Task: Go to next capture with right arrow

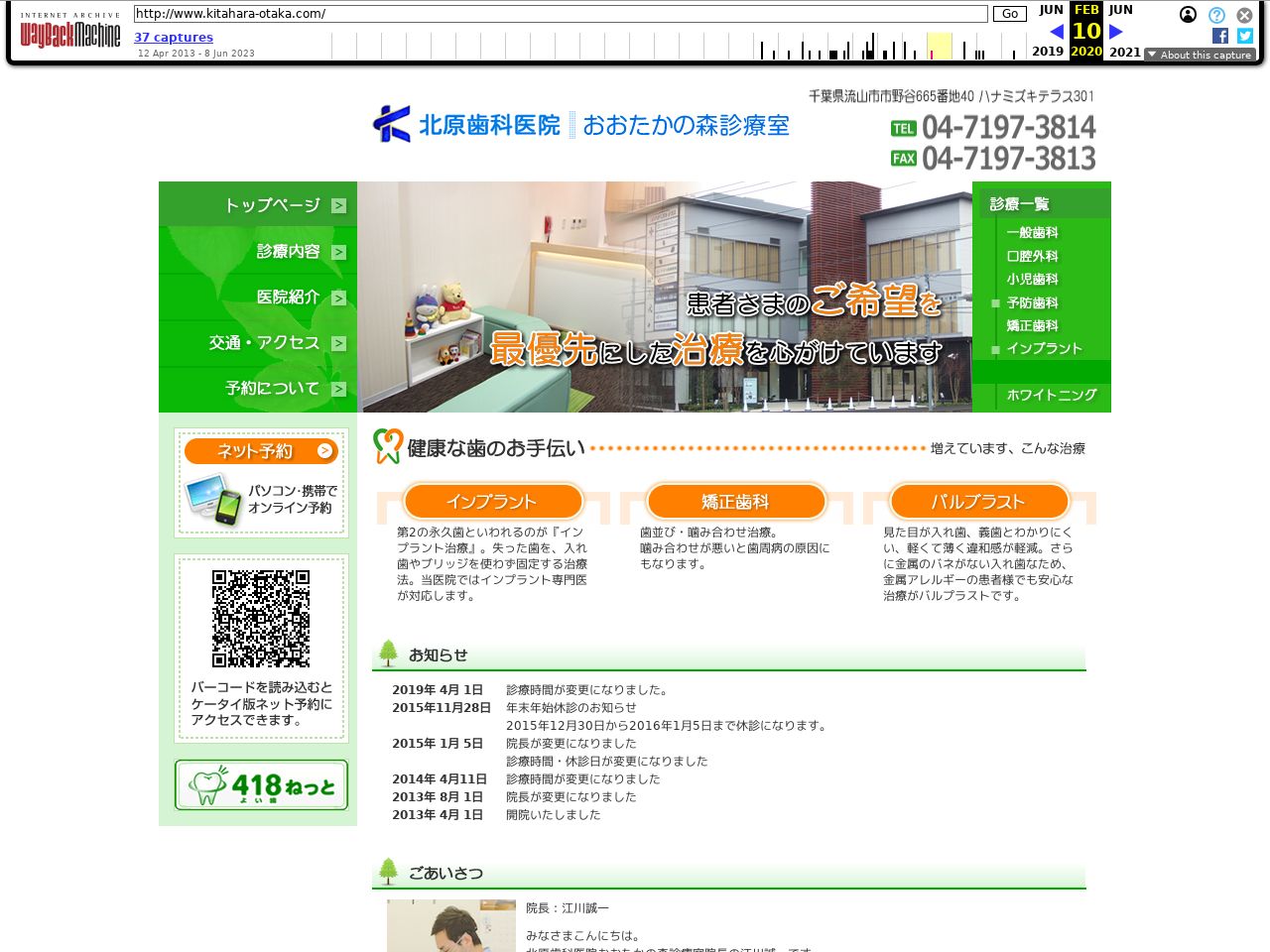Action: click(1115, 32)
